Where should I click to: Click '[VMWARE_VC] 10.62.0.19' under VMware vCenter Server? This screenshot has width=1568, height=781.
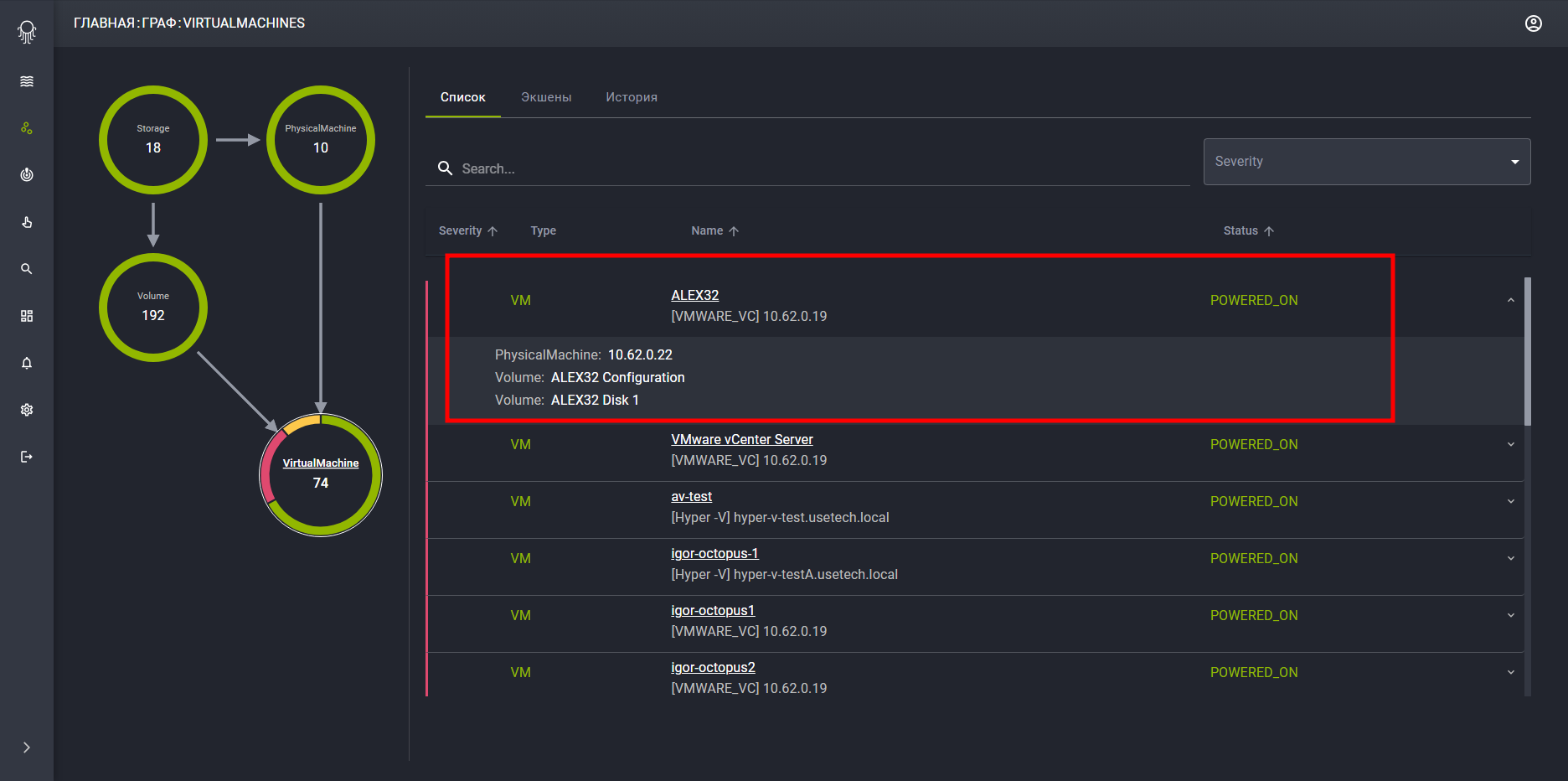point(749,460)
